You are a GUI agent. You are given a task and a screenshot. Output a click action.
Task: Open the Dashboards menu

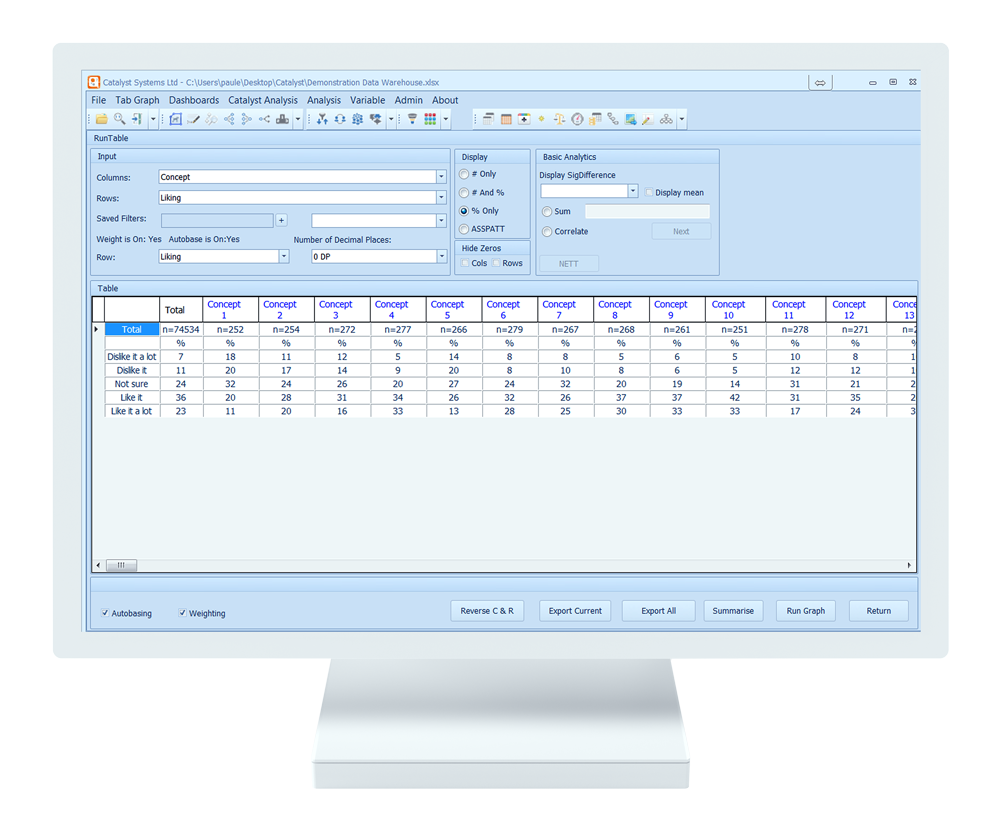(194, 100)
